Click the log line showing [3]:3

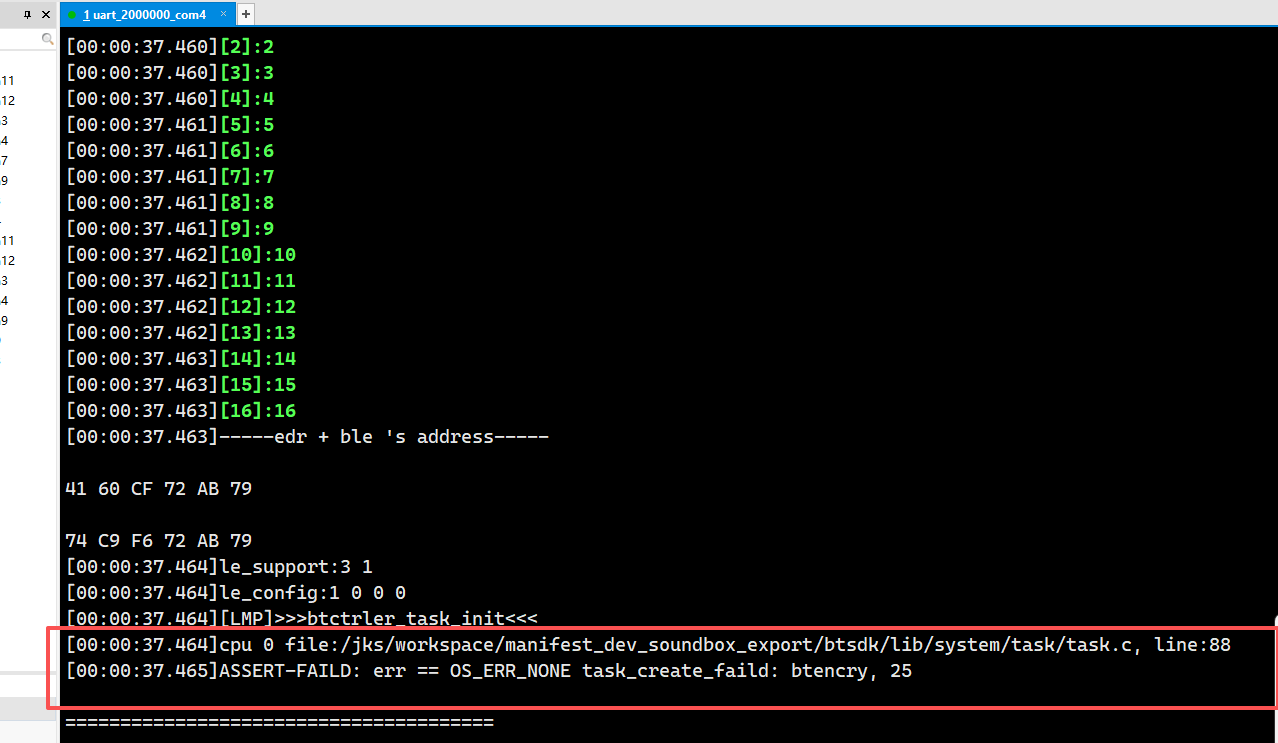coord(170,73)
